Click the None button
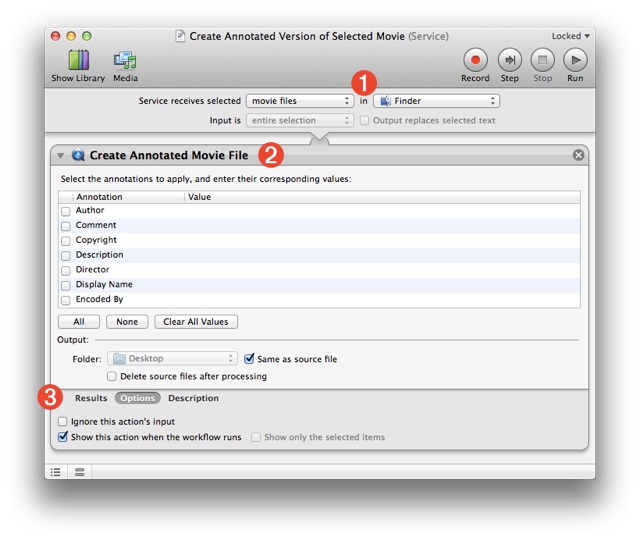Screen dimensions: 640x541 (x=127, y=322)
